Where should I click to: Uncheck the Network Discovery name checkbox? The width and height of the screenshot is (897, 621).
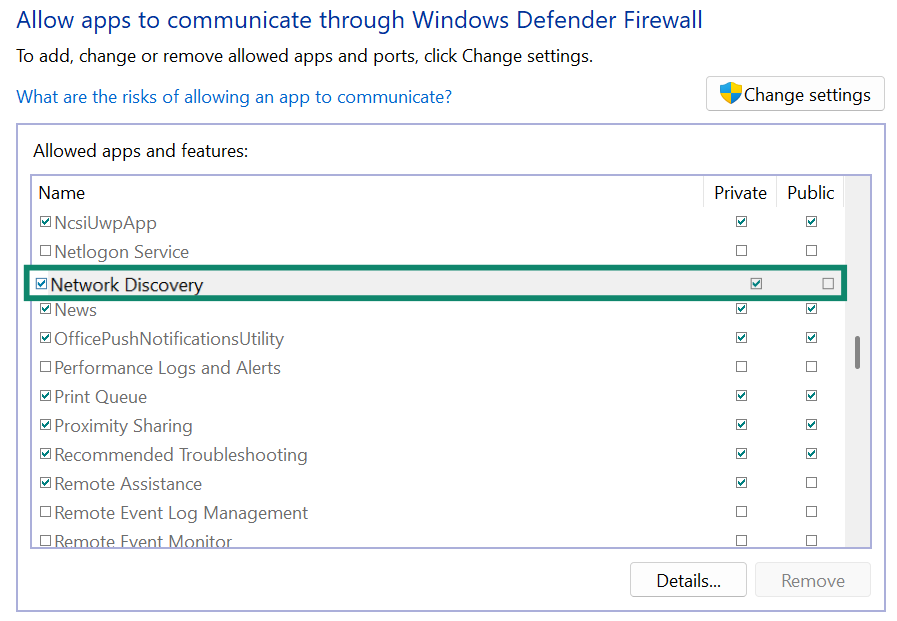point(41,283)
